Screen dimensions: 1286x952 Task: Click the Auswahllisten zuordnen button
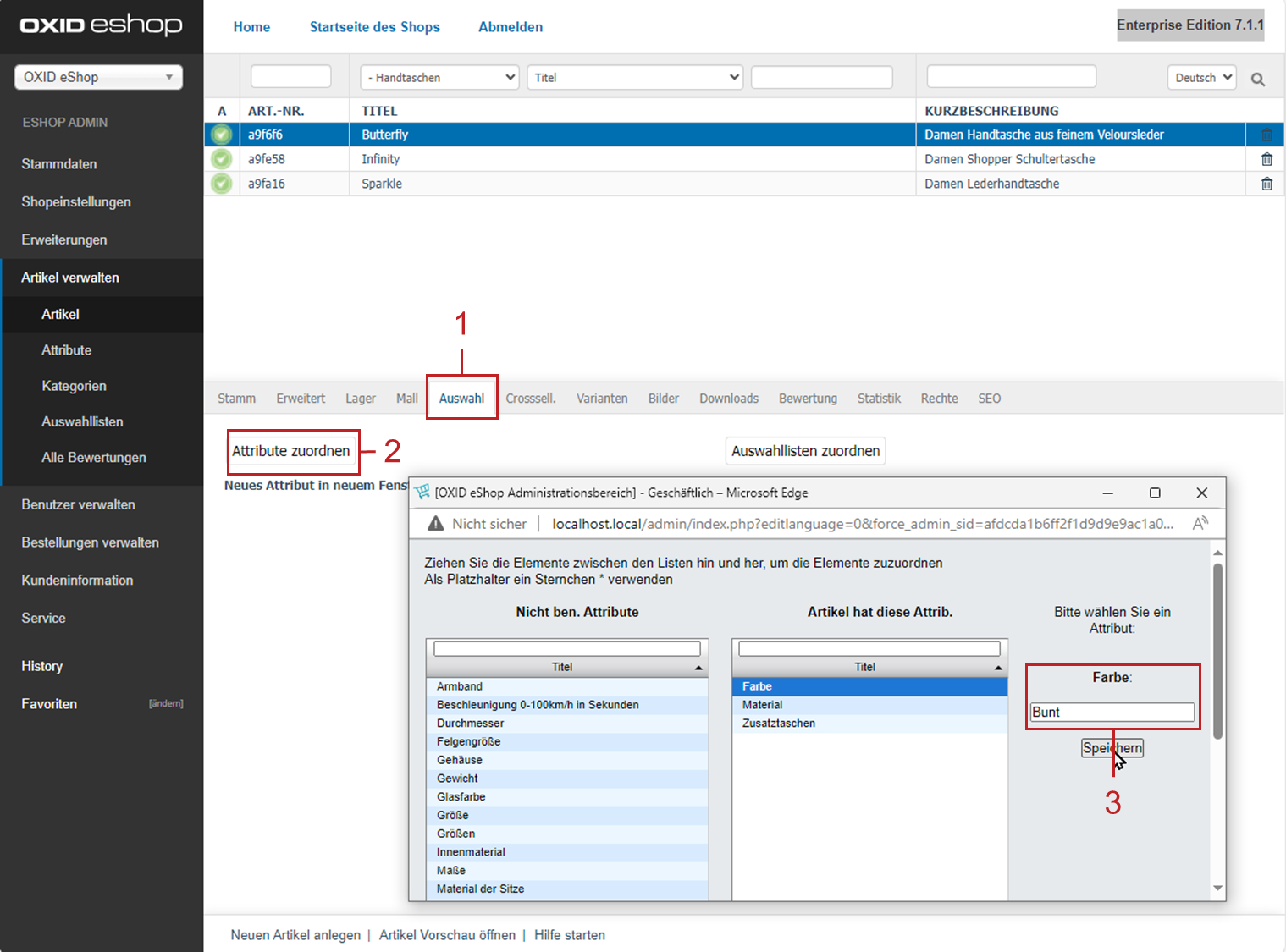(x=805, y=451)
